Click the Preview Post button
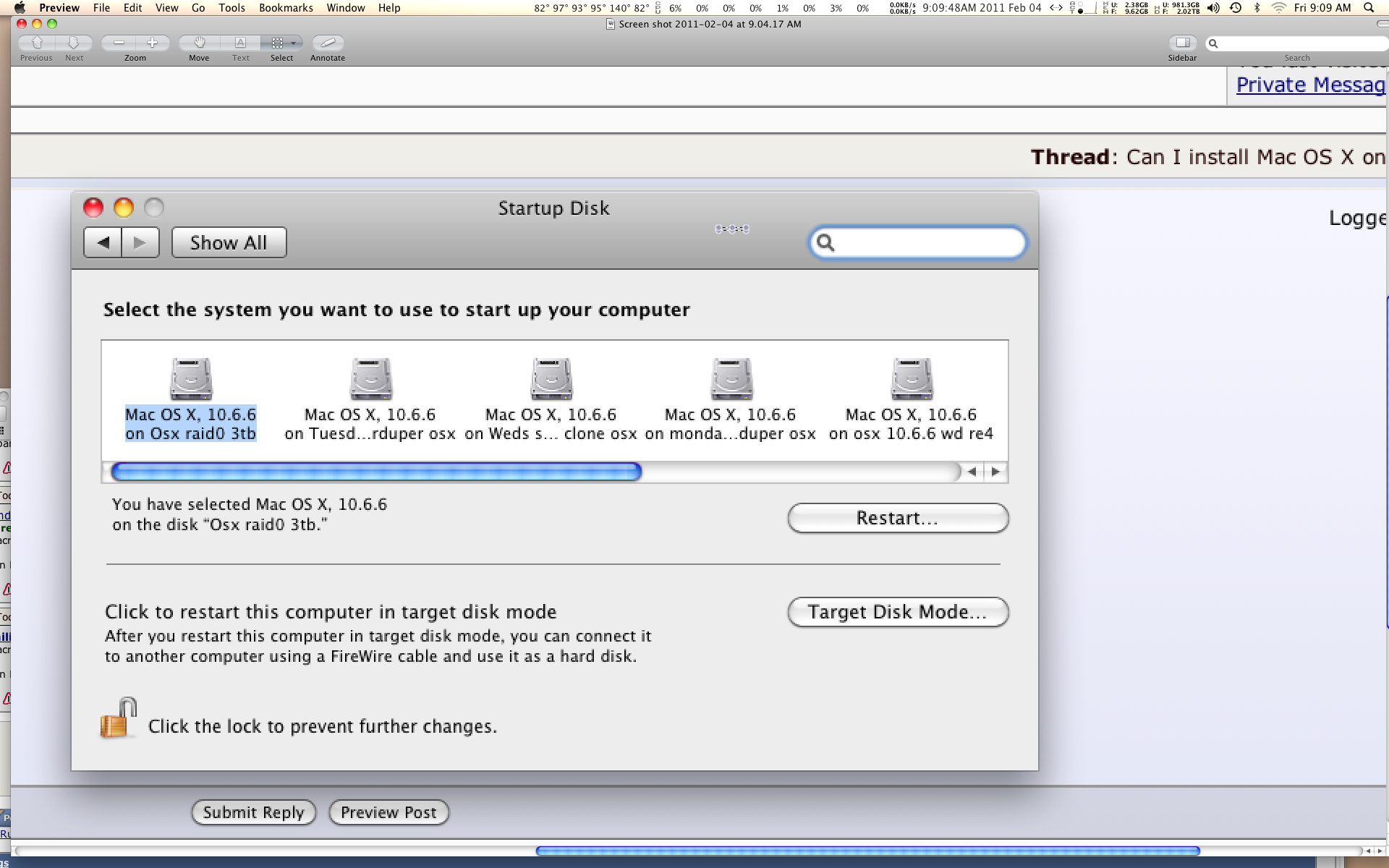The height and width of the screenshot is (868, 1389). 389,812
